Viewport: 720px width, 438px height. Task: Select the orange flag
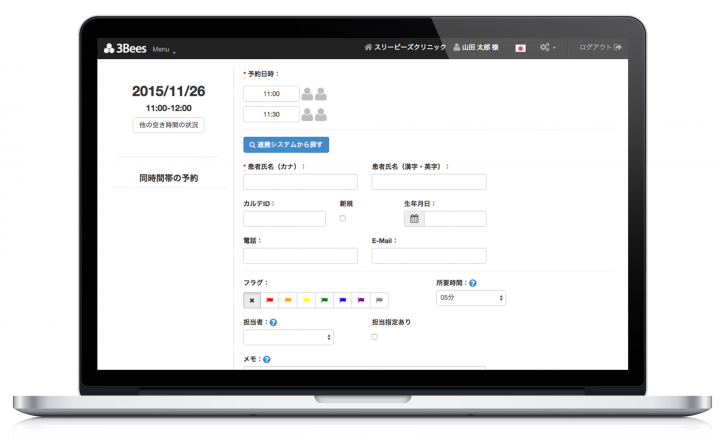(288, 300)
